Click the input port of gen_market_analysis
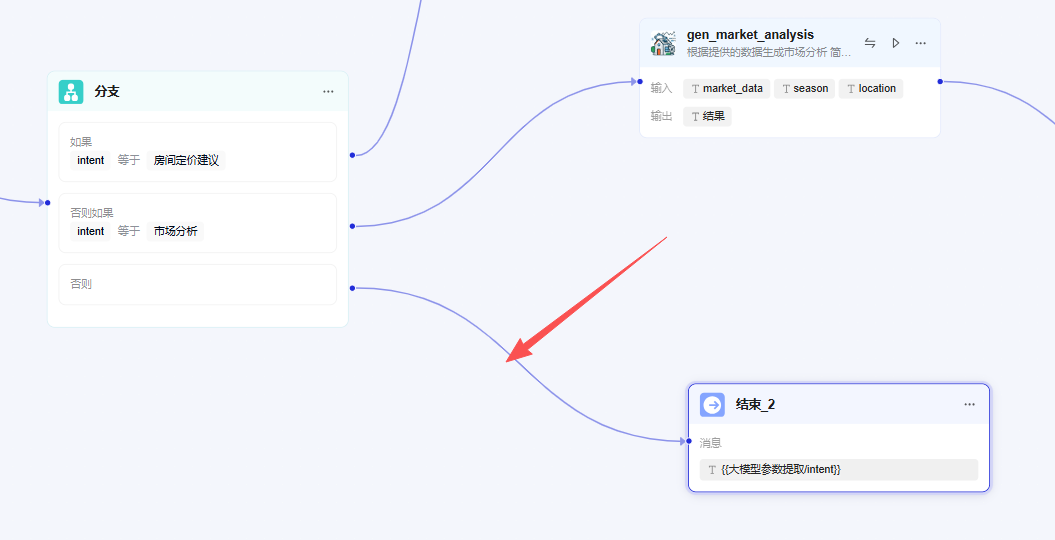Viewport: 1055px width, 540px height. click(x=640, y=81)
